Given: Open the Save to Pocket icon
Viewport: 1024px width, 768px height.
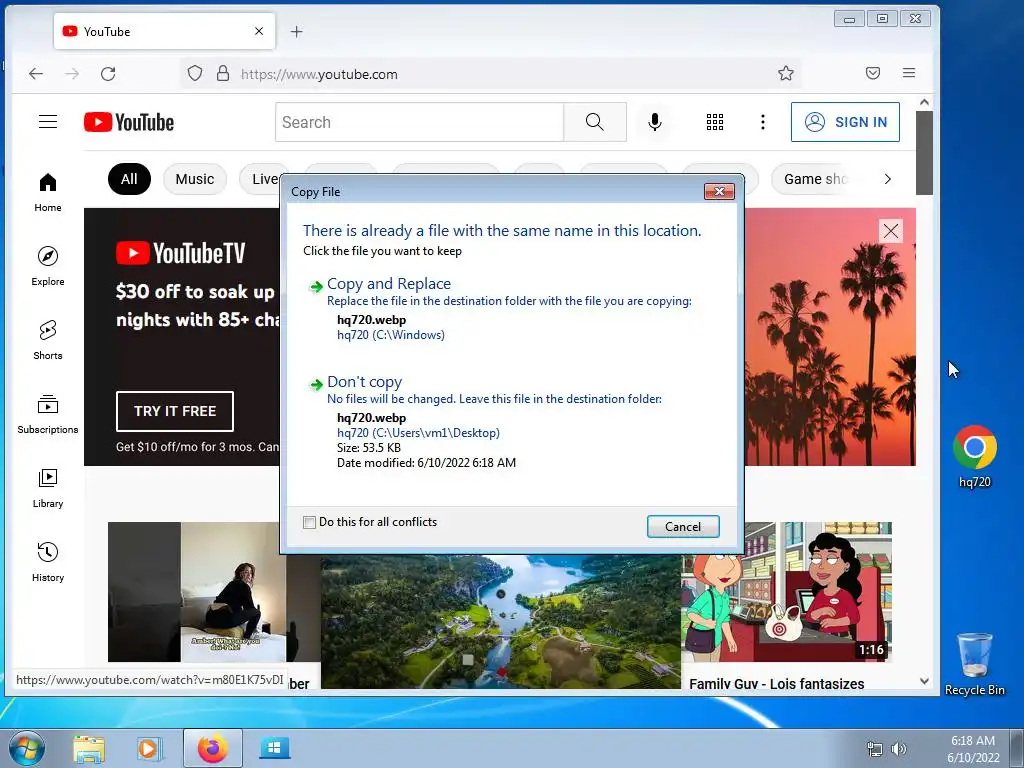Looking at the screenshot, I should tap(872, 73).
